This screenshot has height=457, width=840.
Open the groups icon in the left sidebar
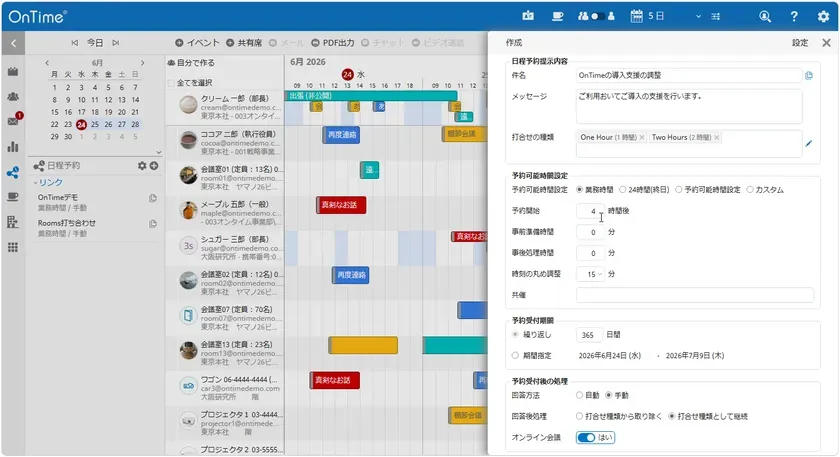click(13, 96)
